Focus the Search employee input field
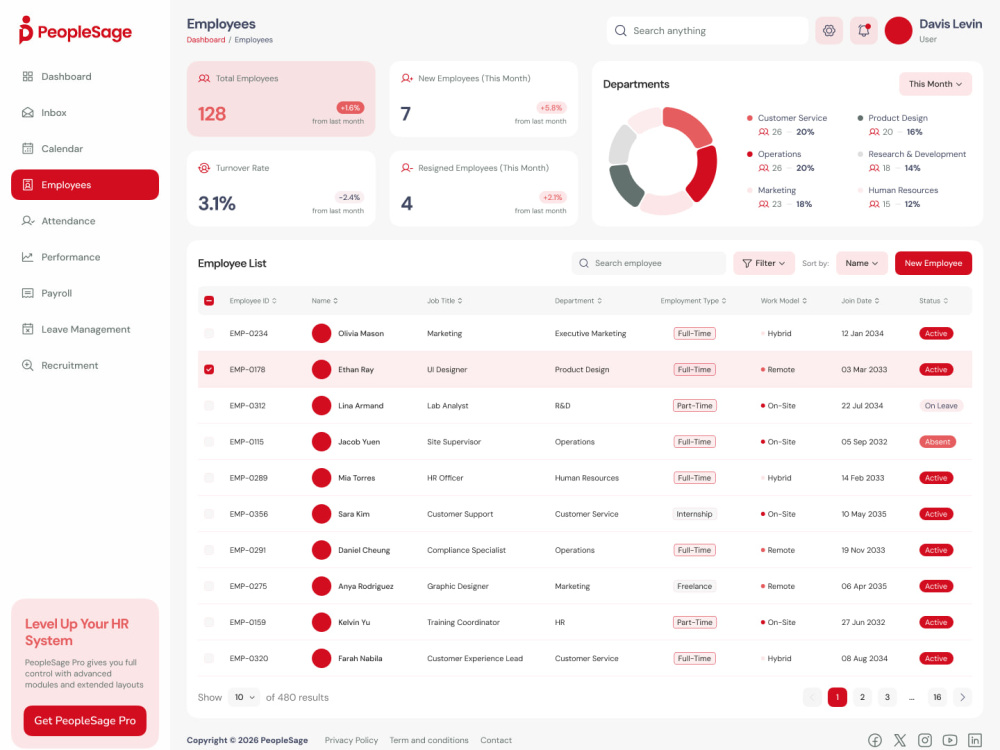 coord(649,263)
